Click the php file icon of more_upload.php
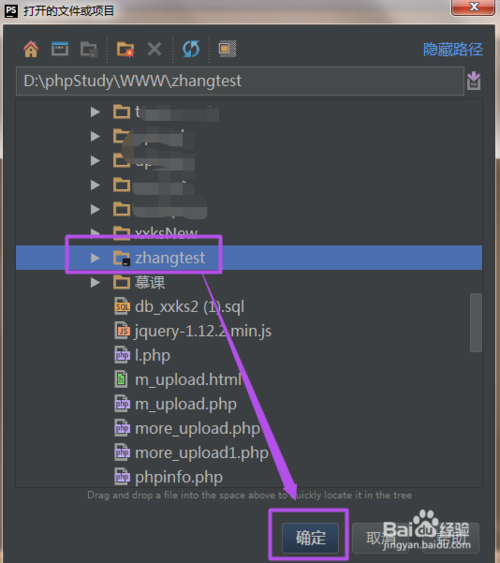Image resolution: width=500 pixels, height=563 pixels. (122, 428)
